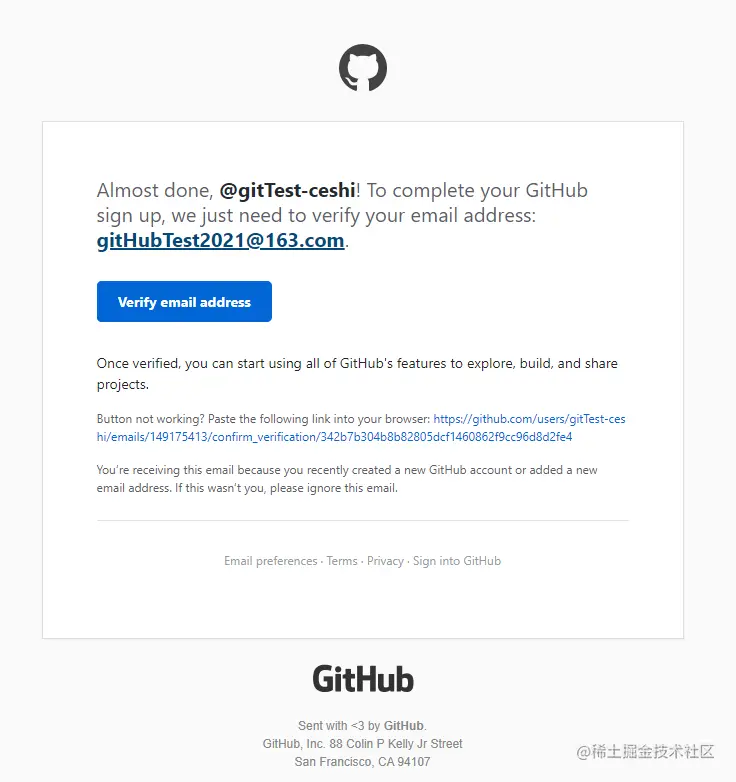Click the 'San Francisco, CA 94107' line

tap(363, 762)
